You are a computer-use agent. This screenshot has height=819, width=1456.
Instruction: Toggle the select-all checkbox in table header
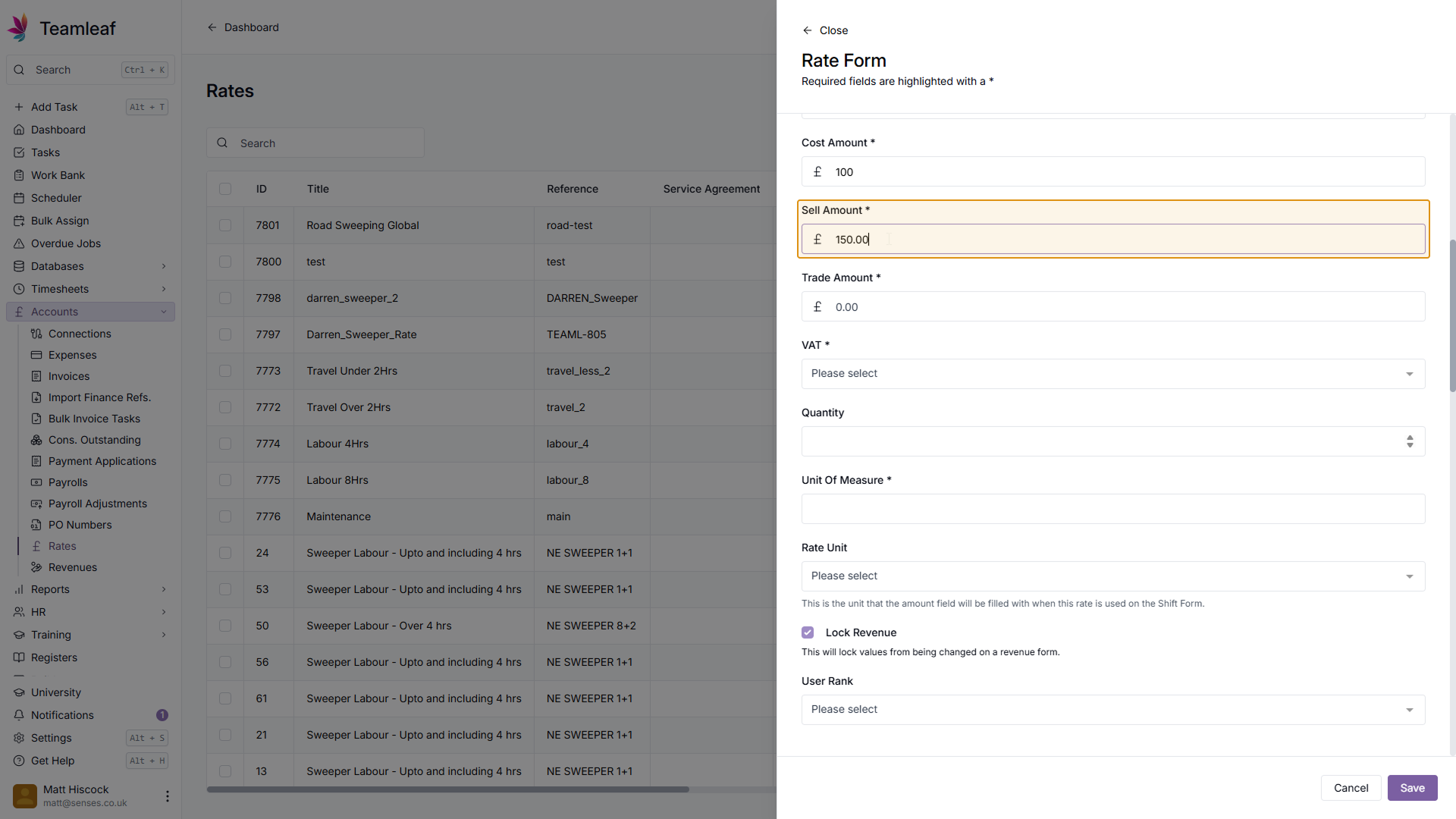[x=225, y=189]
